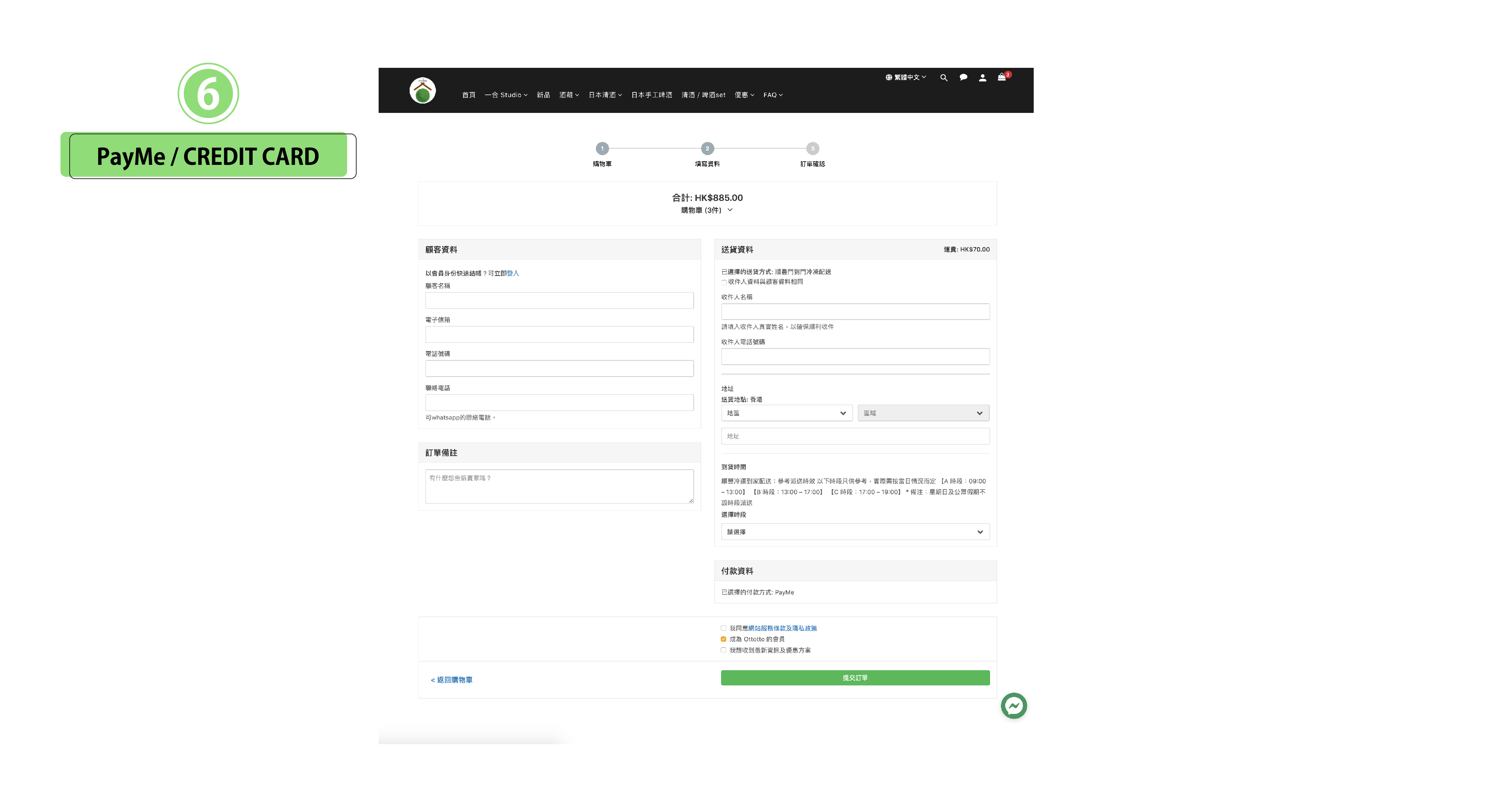The height and width of the screenshot is (812, 1504).
Task: Click the user account icon
Action: tap(982, 78)
